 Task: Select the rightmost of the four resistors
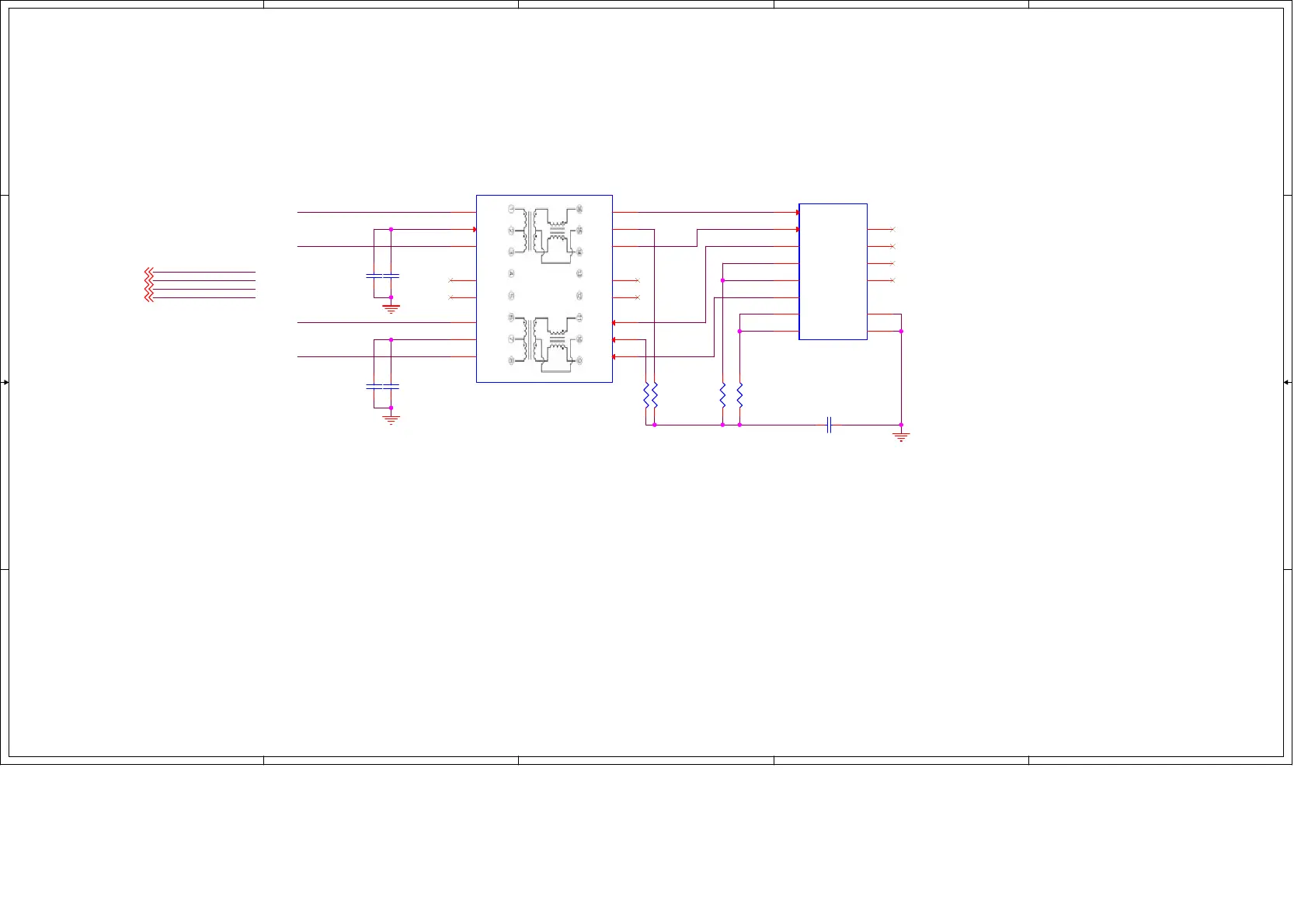tap(739, 395)
